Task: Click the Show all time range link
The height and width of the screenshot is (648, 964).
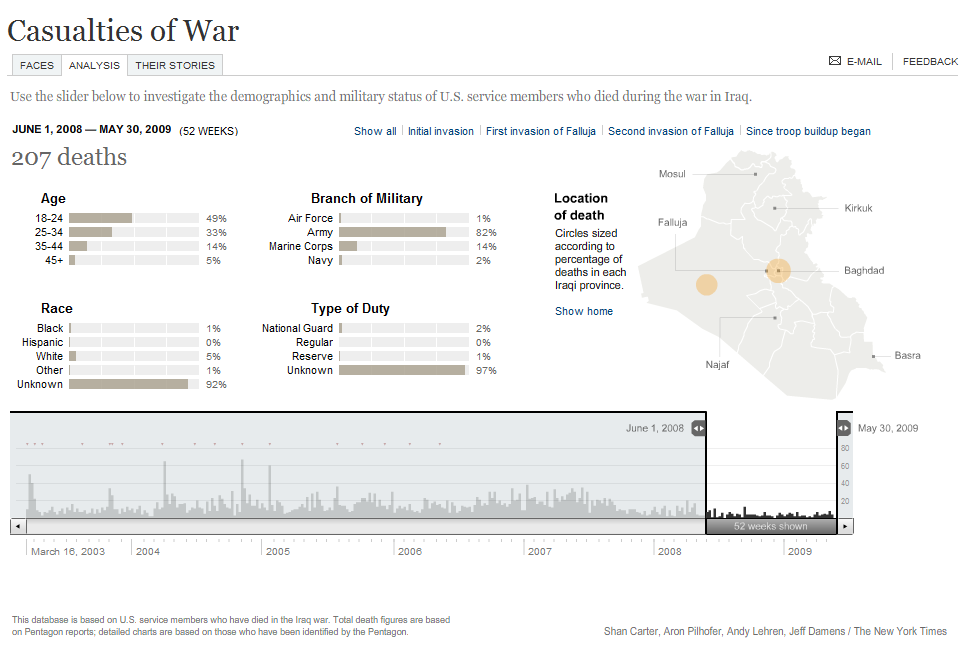Action: (x=375, y=131)
